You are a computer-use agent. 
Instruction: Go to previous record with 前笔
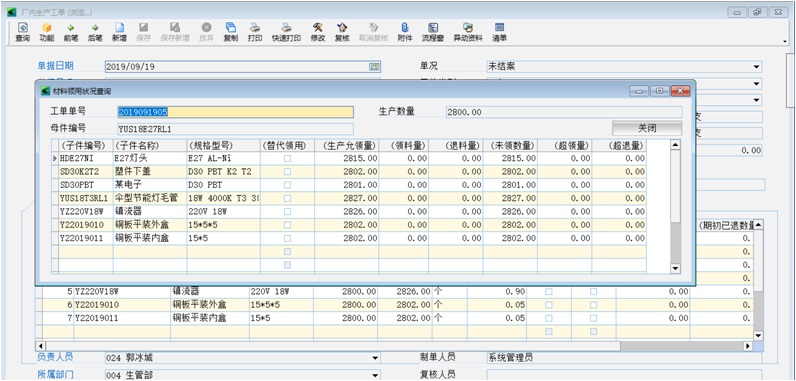coord(71,32)
